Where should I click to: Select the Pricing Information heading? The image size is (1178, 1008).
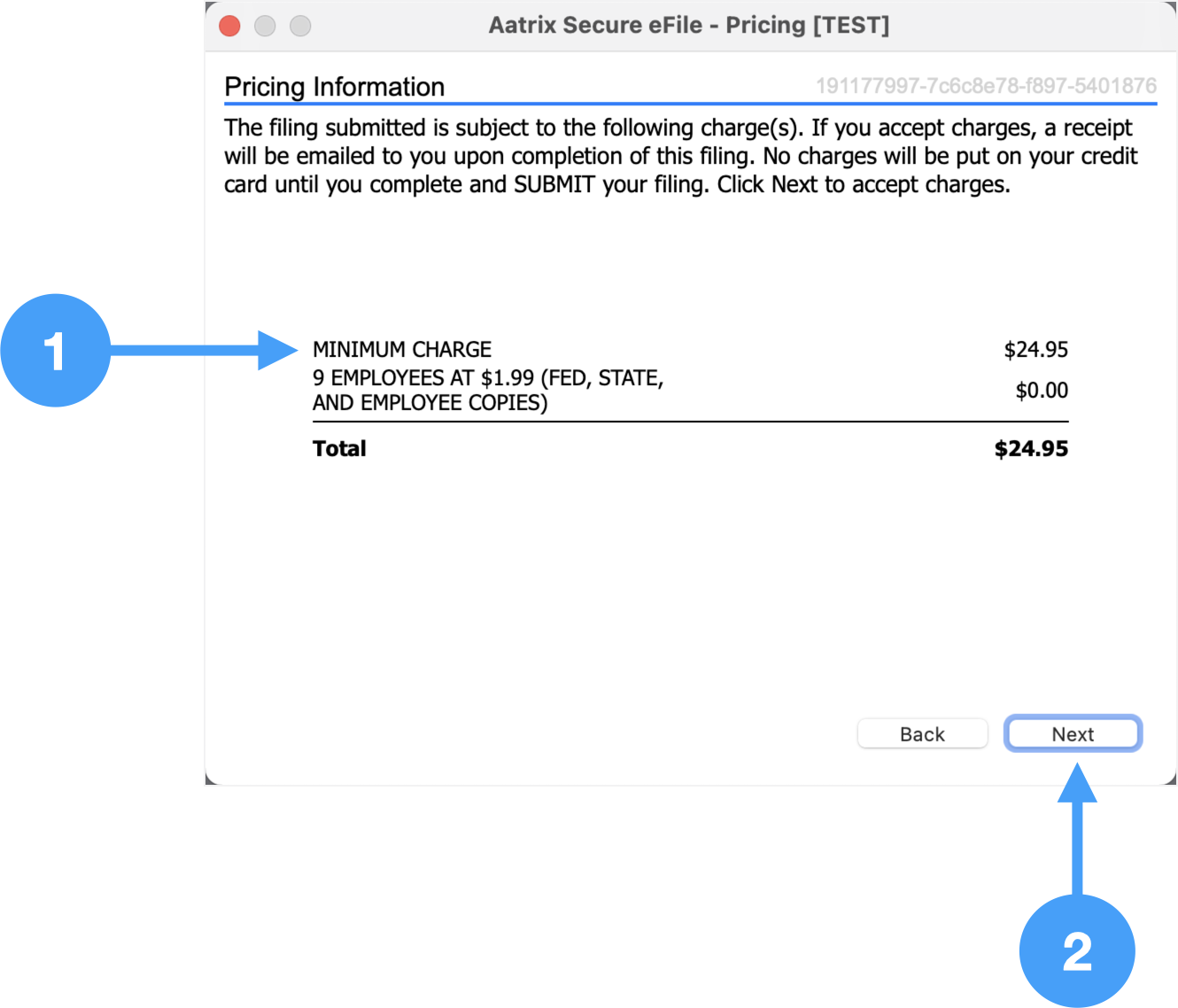click(x=334, y=87)
